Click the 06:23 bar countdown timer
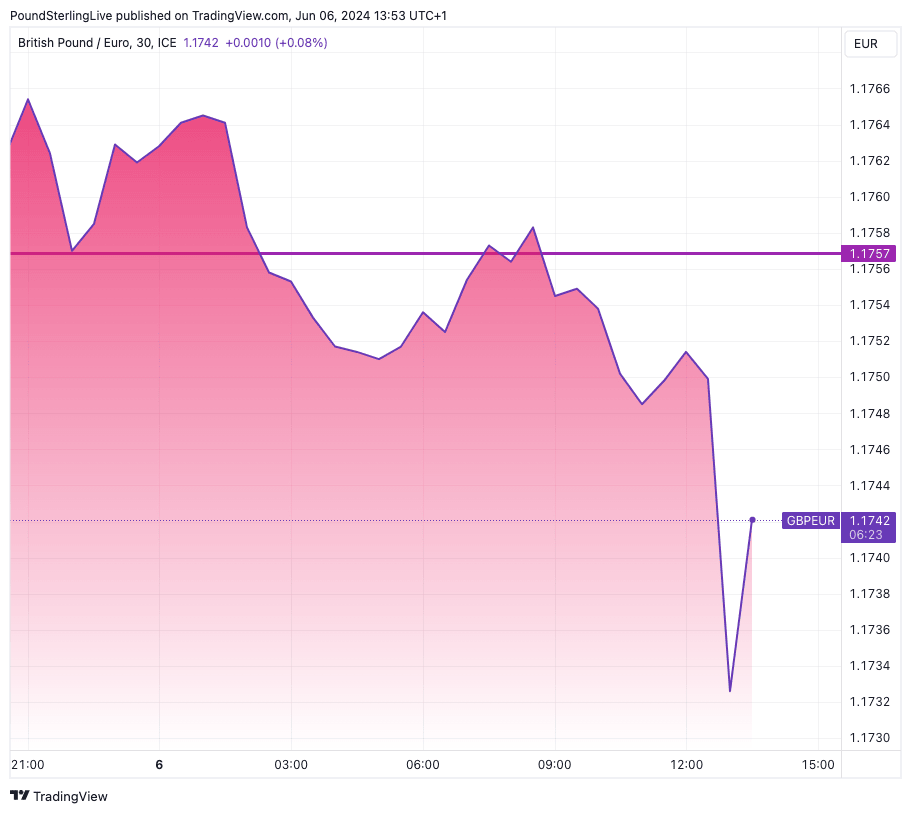 click(x=866, y=535)
